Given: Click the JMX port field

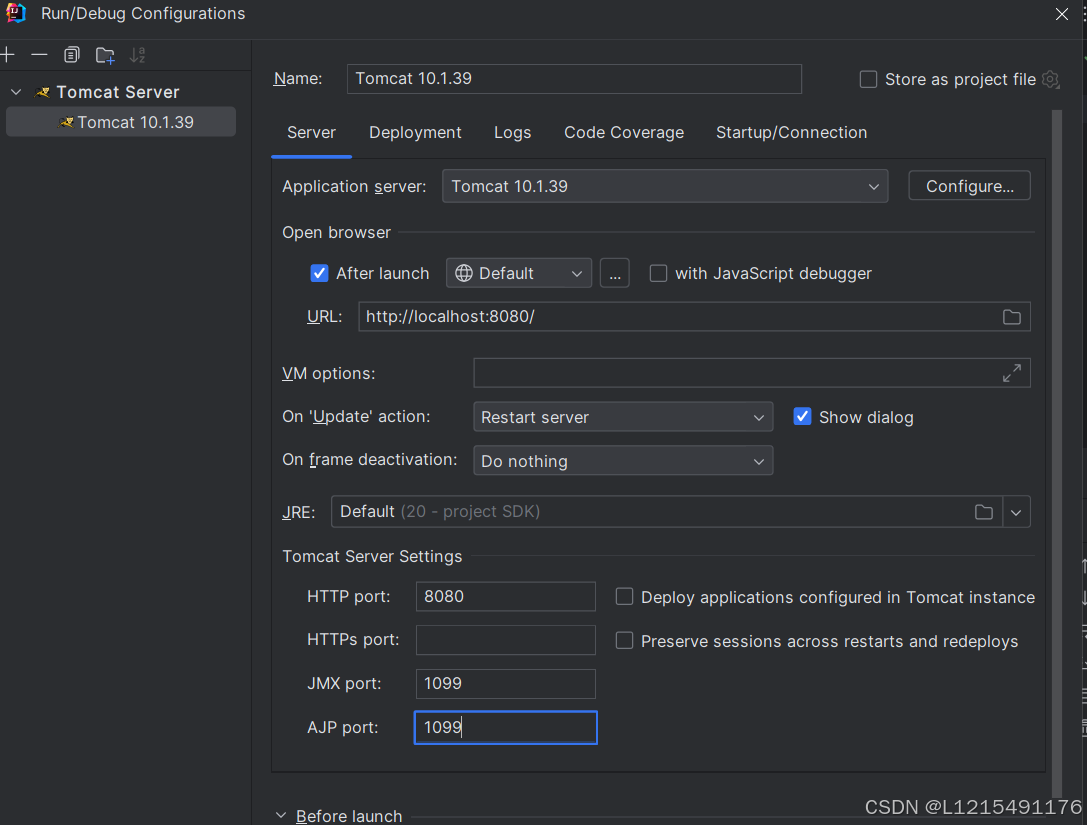Looking at the screenshot, I should tap(505, 684).
